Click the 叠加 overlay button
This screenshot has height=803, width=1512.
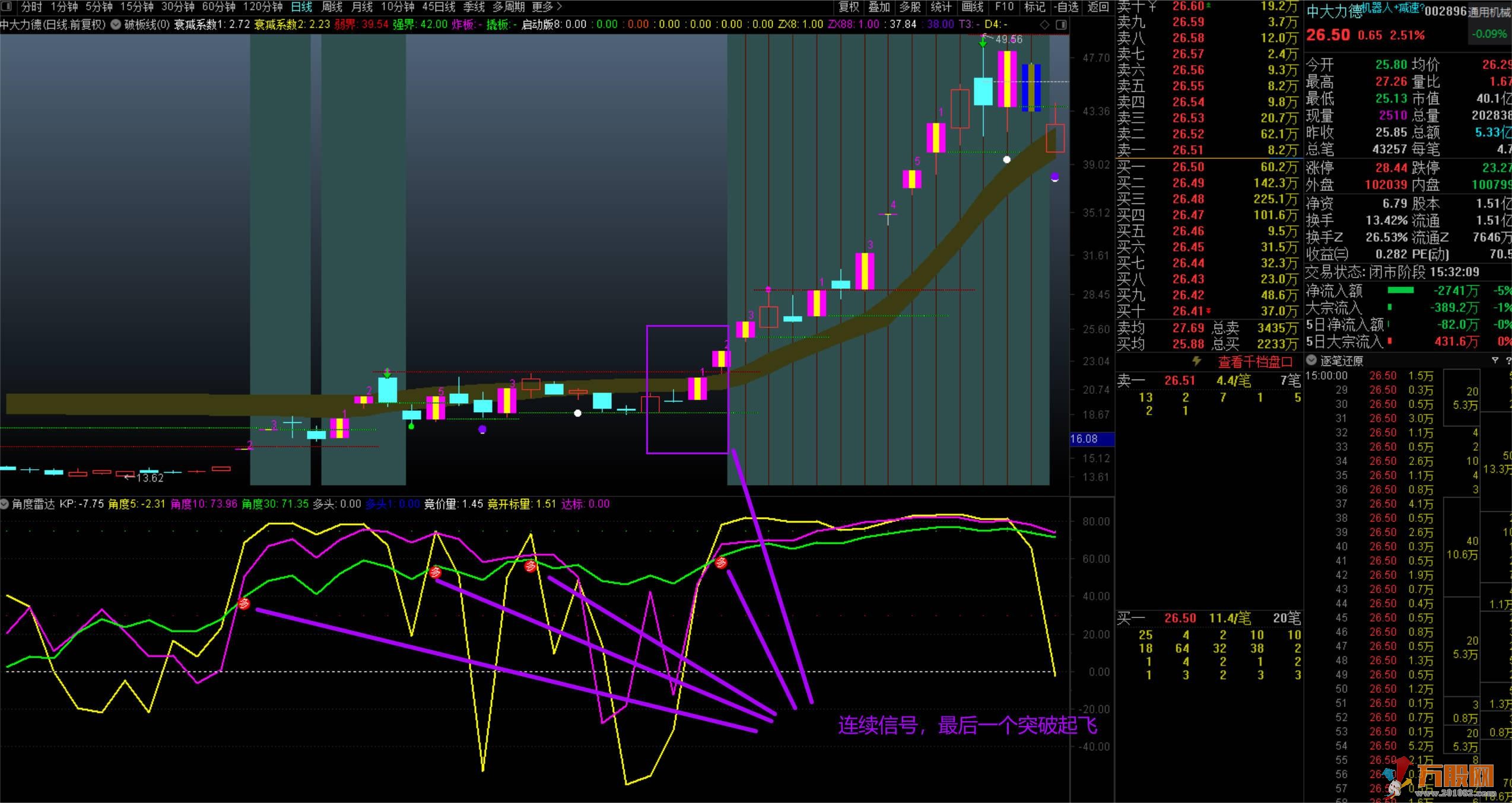[879, 7]
